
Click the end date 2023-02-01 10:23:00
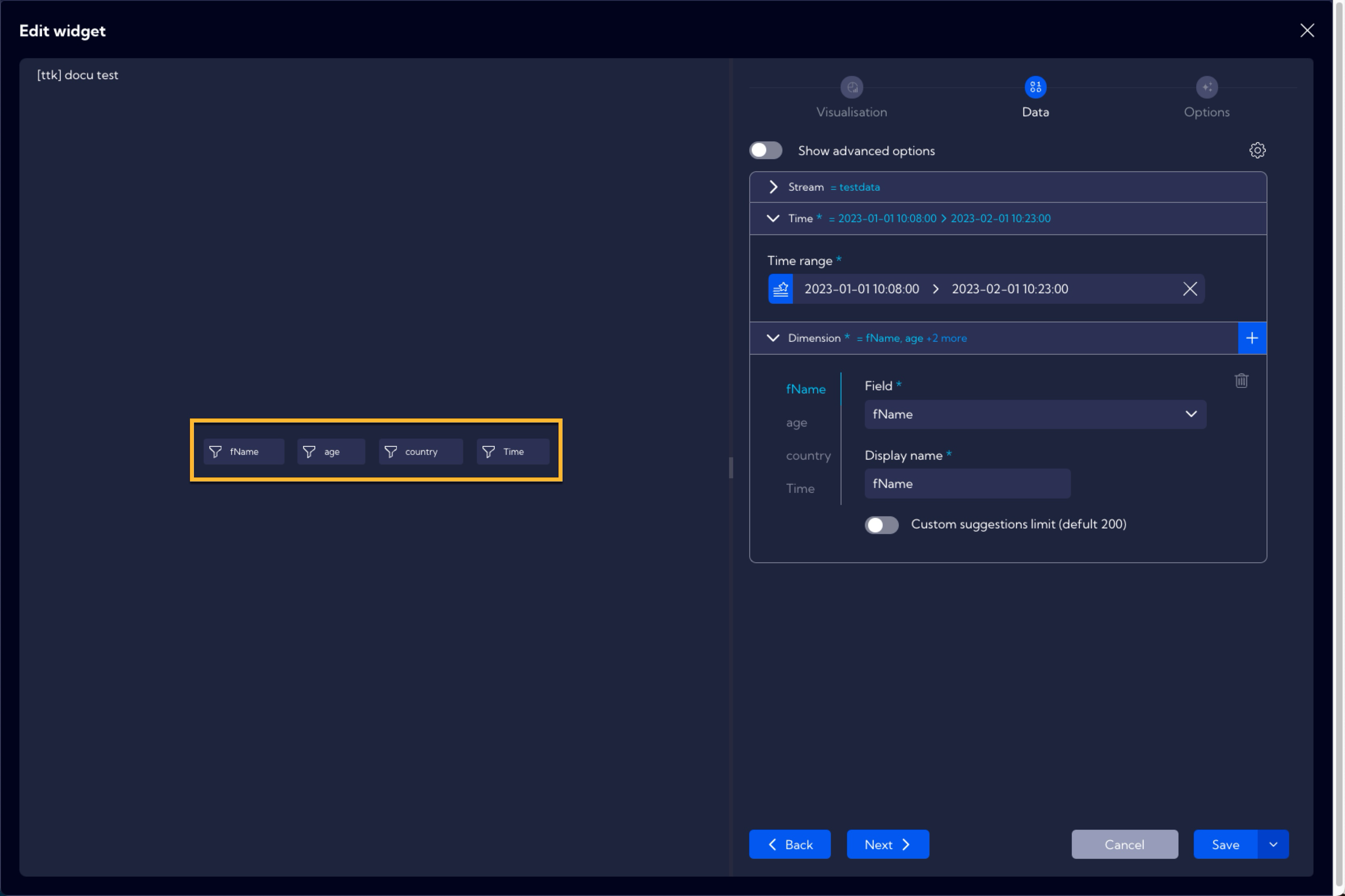pyautogui.click(x=1010, y=289)
